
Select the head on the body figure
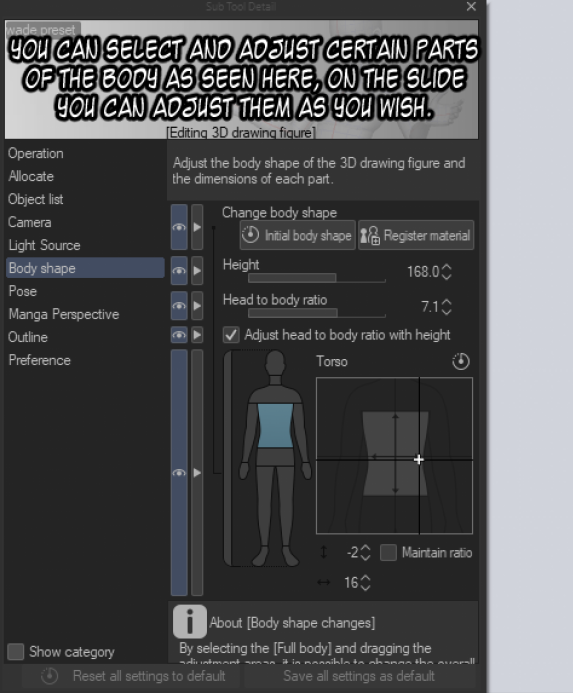(x=275, y=362)
